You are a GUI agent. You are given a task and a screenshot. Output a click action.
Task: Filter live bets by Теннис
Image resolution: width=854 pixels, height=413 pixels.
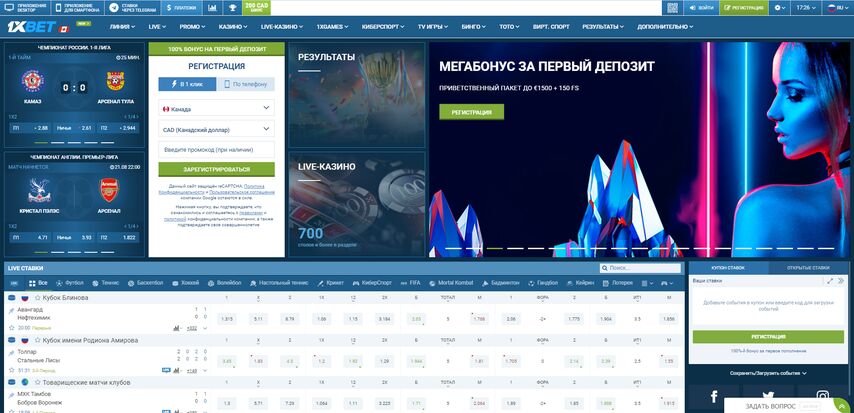tap(105, 283)
